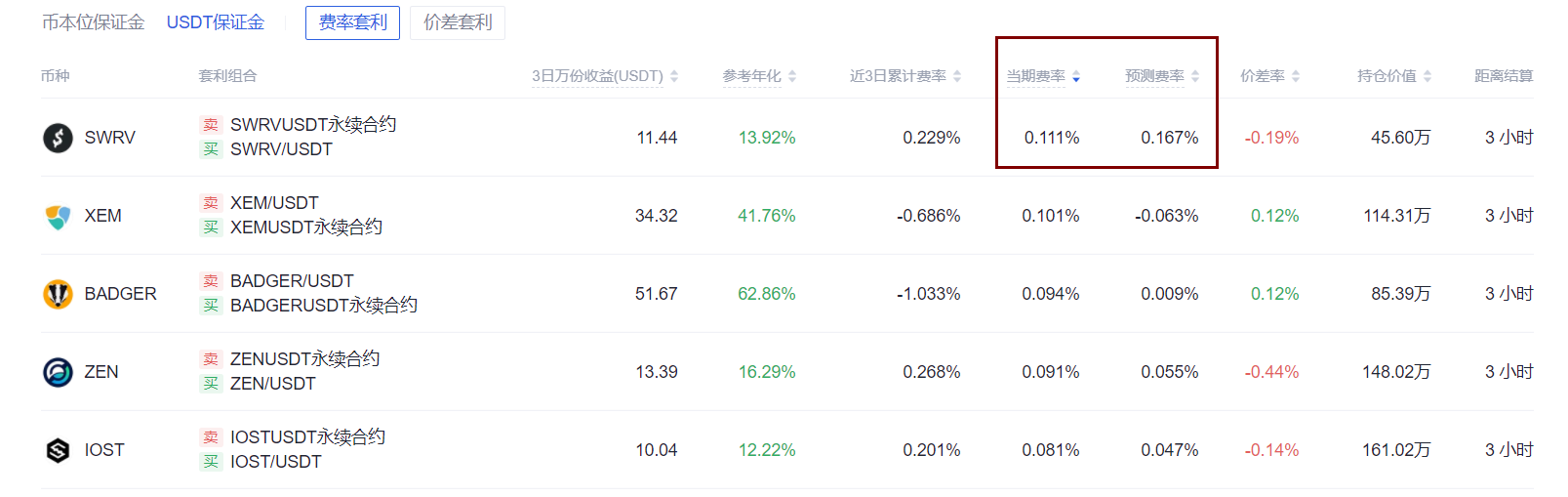The height and width of the screenshot is (497, 1568).
Task: Click the -0.44% spread rate value
Action: [x=1271, y=372]
